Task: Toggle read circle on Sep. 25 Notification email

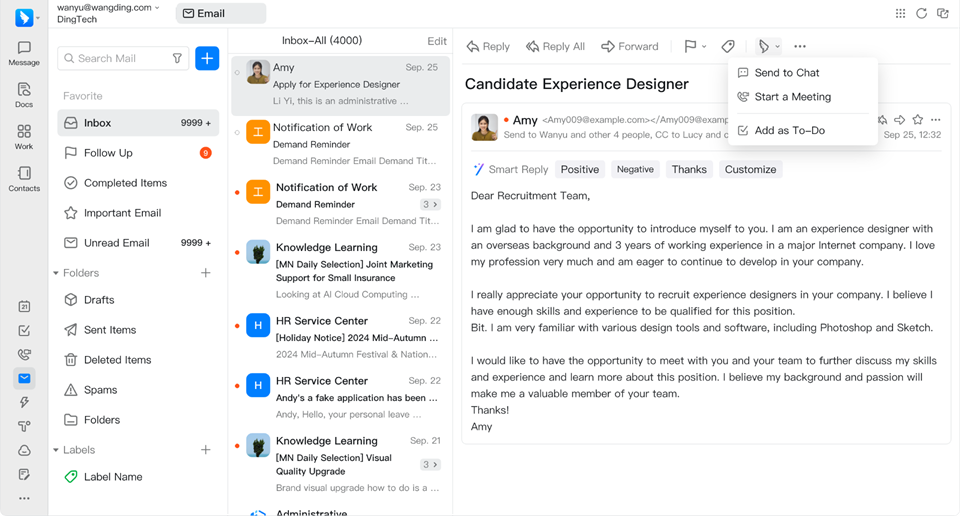Action: 238,132
